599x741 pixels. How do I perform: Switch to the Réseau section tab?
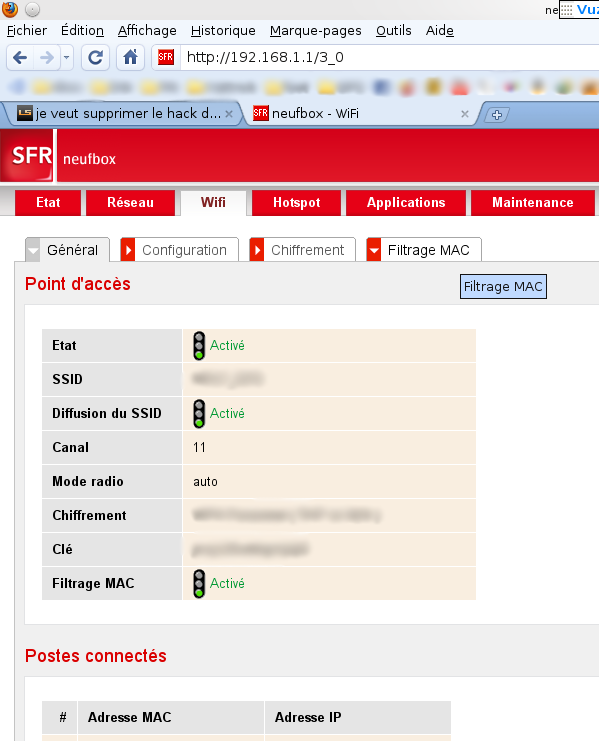[130, 203]
